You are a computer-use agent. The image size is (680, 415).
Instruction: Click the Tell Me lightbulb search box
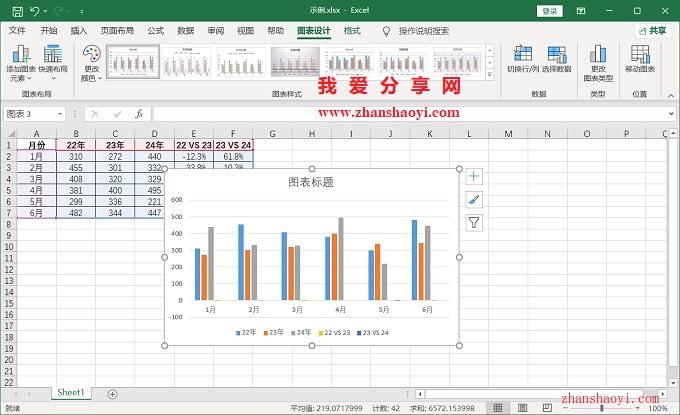[415, 31]
